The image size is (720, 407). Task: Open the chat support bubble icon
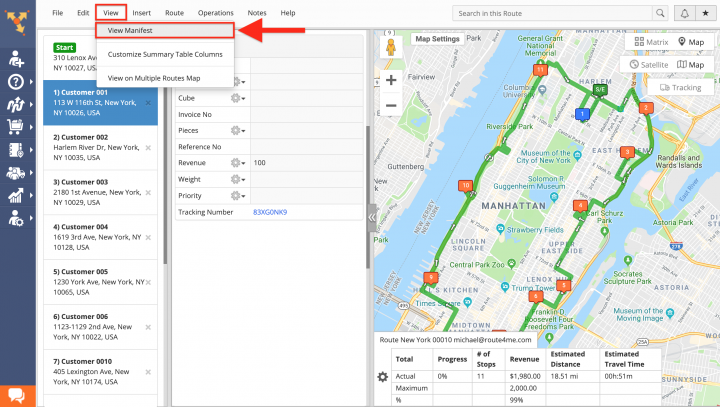pos(17,395)
